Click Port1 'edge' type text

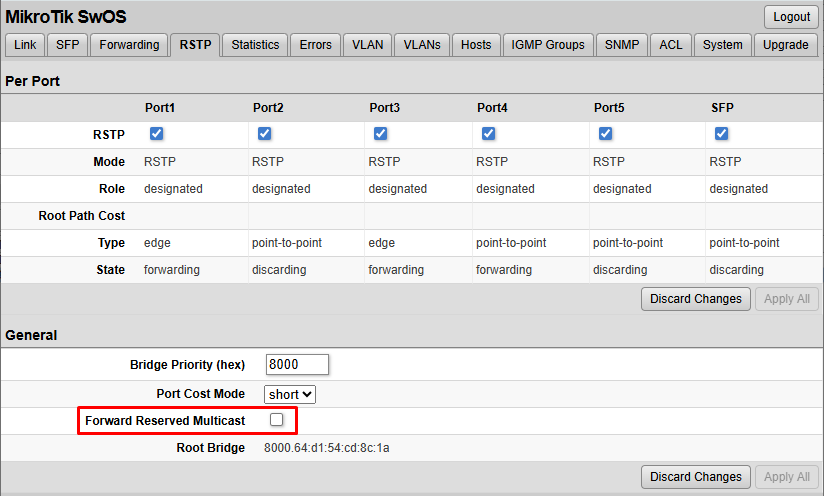pyautogui.click(x=157, y=243)
